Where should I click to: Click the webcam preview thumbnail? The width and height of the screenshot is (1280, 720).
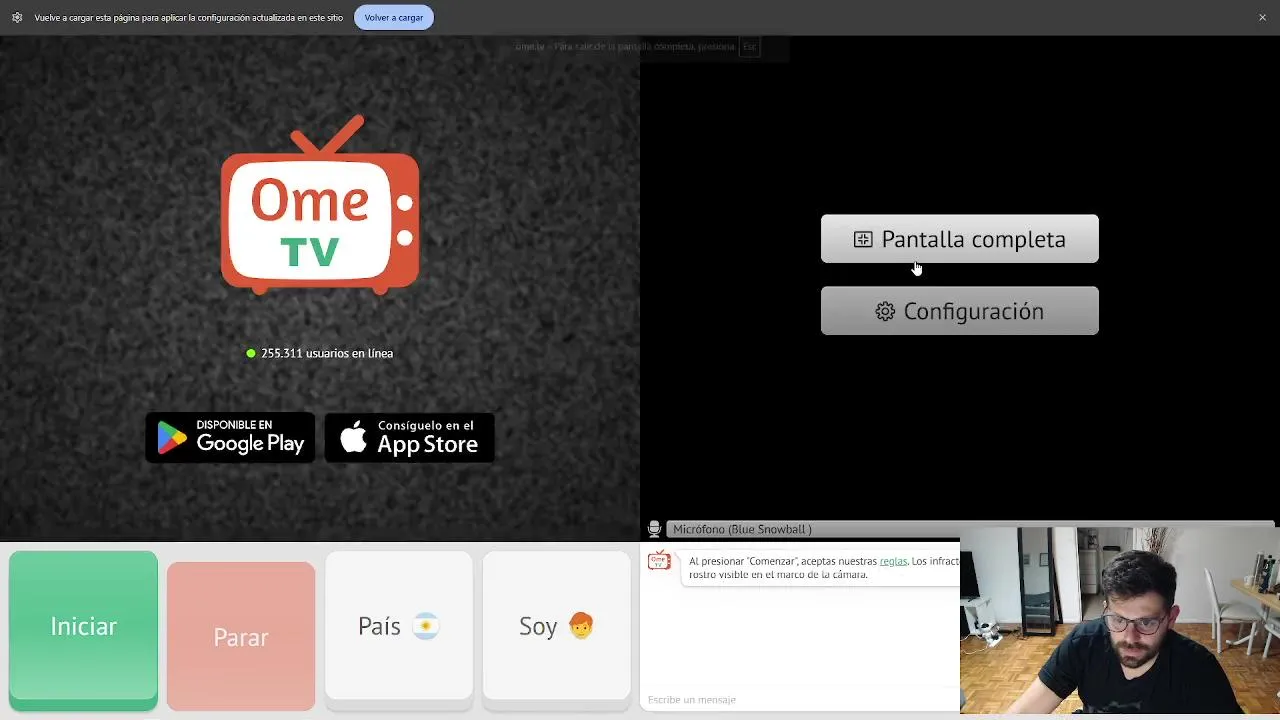point(1120,620)
